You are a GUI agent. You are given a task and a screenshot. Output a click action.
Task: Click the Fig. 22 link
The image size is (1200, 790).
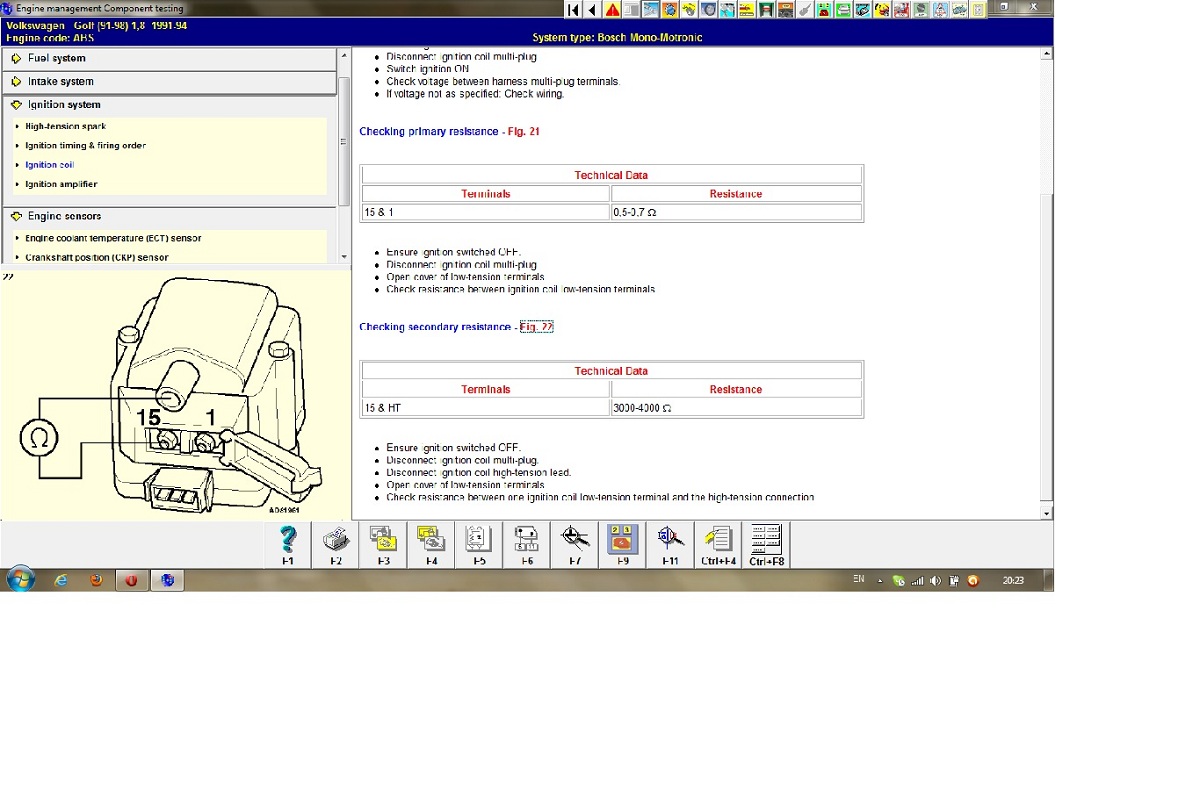536,327
